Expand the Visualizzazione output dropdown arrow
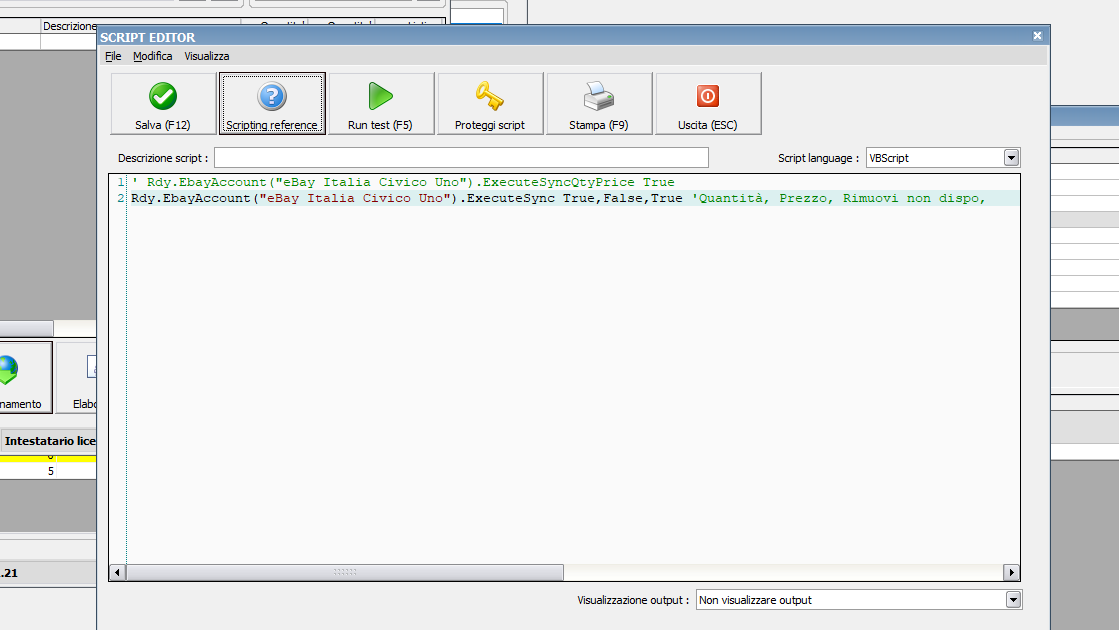 pos(1013,600)
